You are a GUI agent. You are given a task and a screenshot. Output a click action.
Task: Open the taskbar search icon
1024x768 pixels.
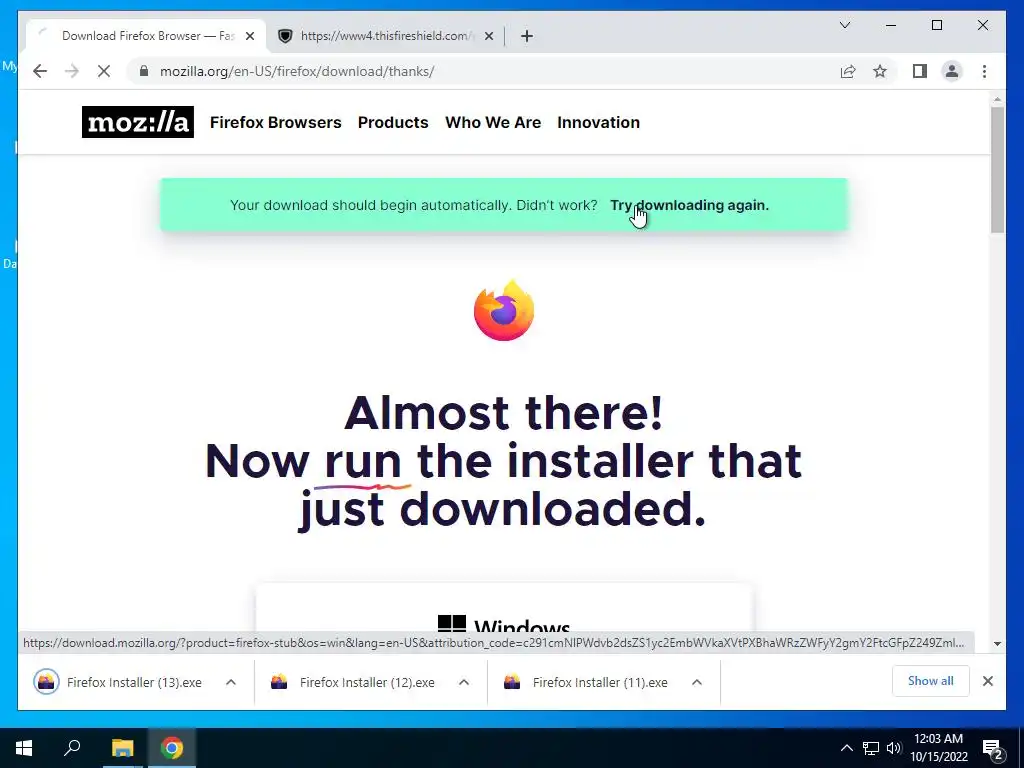click(72, 748)
